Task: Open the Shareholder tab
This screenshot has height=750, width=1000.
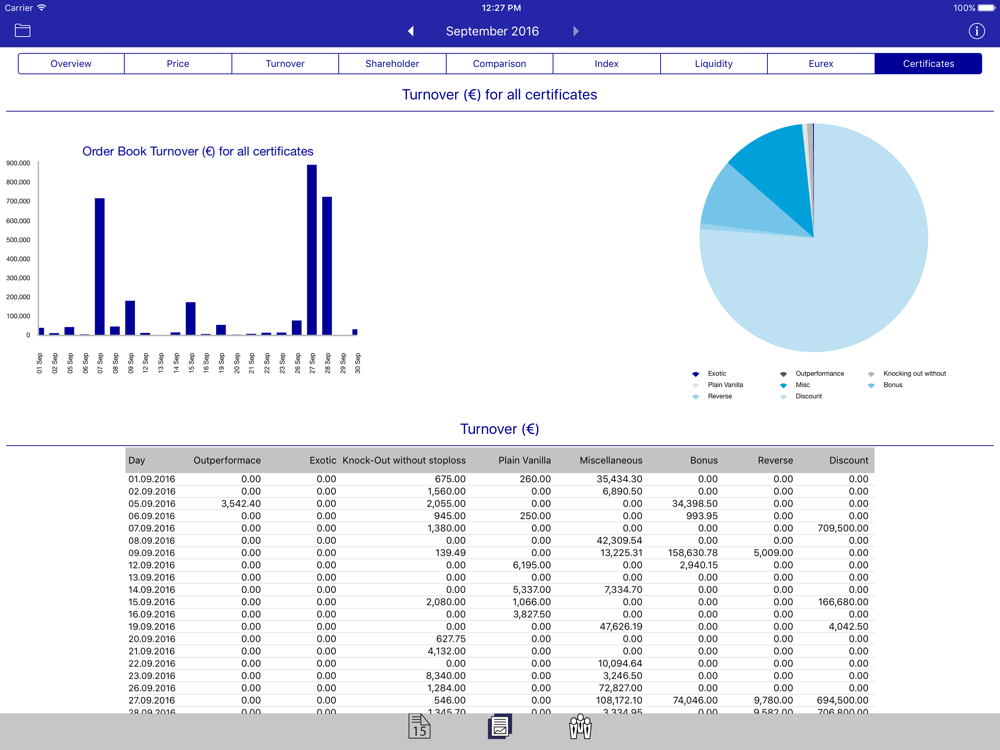Action: click(x=392, y=64)
